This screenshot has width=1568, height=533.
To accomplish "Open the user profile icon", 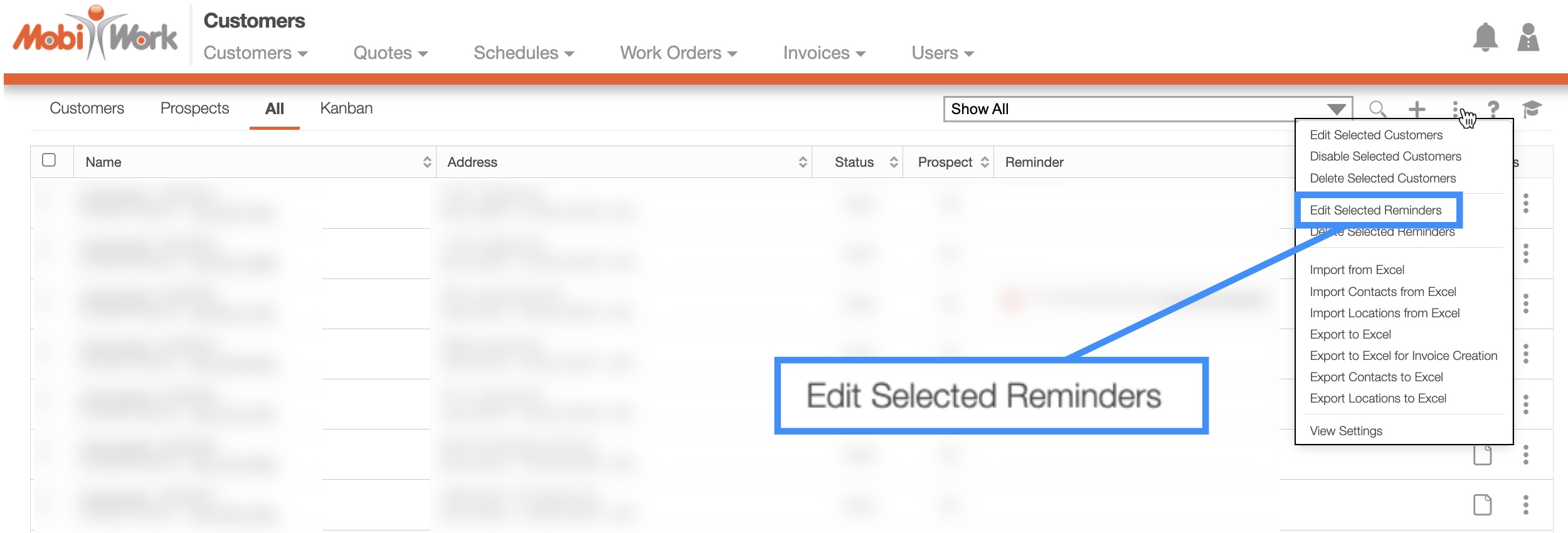I will [1528, 38].
